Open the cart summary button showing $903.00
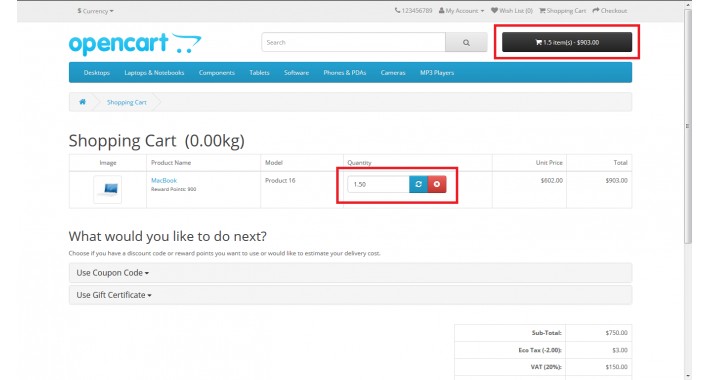Viewport: 710px width, 380px height. [567, 42]
